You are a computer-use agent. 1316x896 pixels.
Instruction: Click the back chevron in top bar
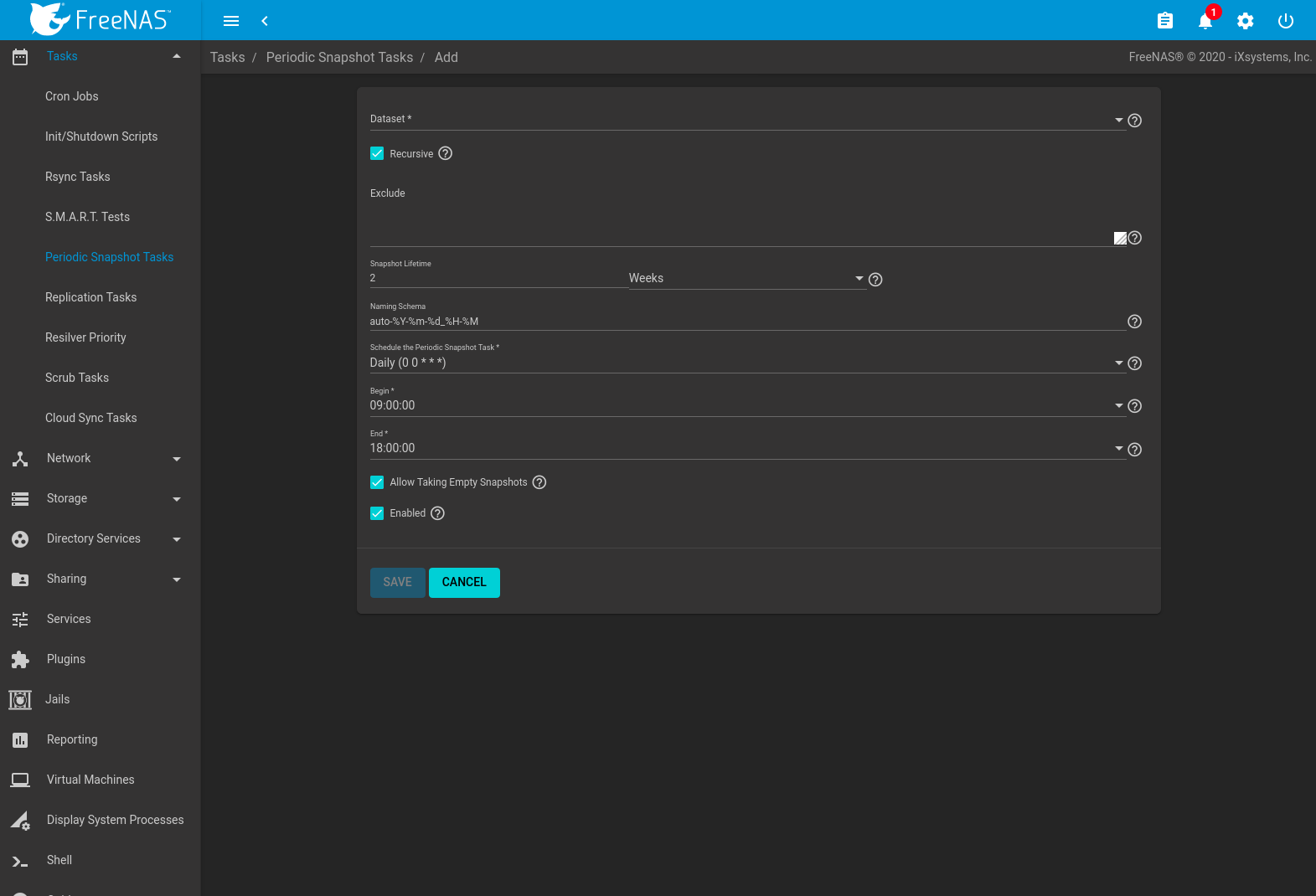click(265, 21)
